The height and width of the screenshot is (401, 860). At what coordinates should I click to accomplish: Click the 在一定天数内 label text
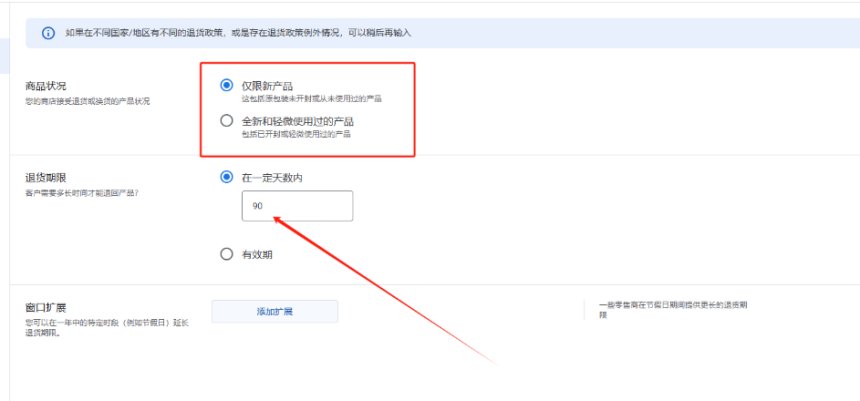pyautogui.click(x=272, y=177)
